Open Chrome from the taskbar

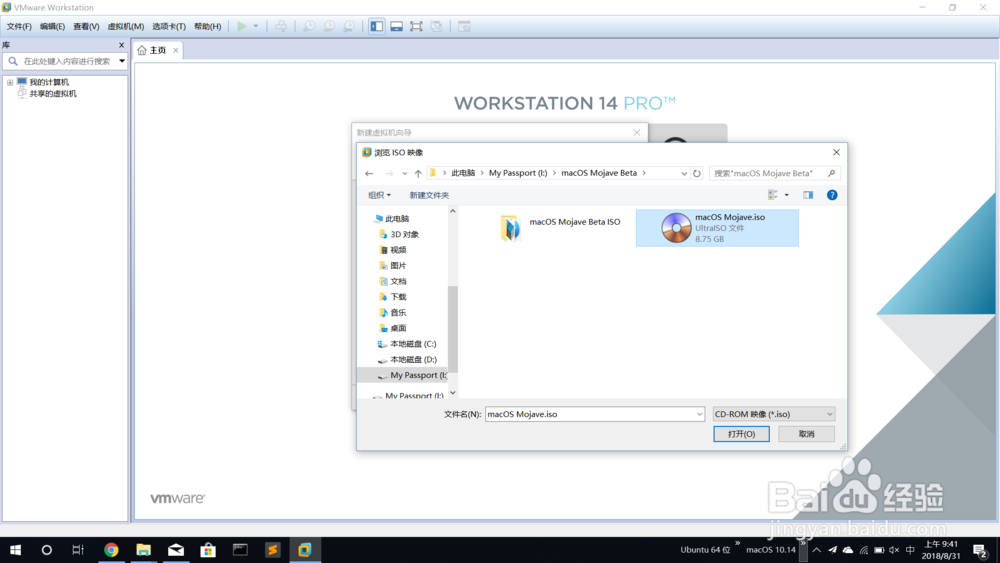click(x=111, y=550)
